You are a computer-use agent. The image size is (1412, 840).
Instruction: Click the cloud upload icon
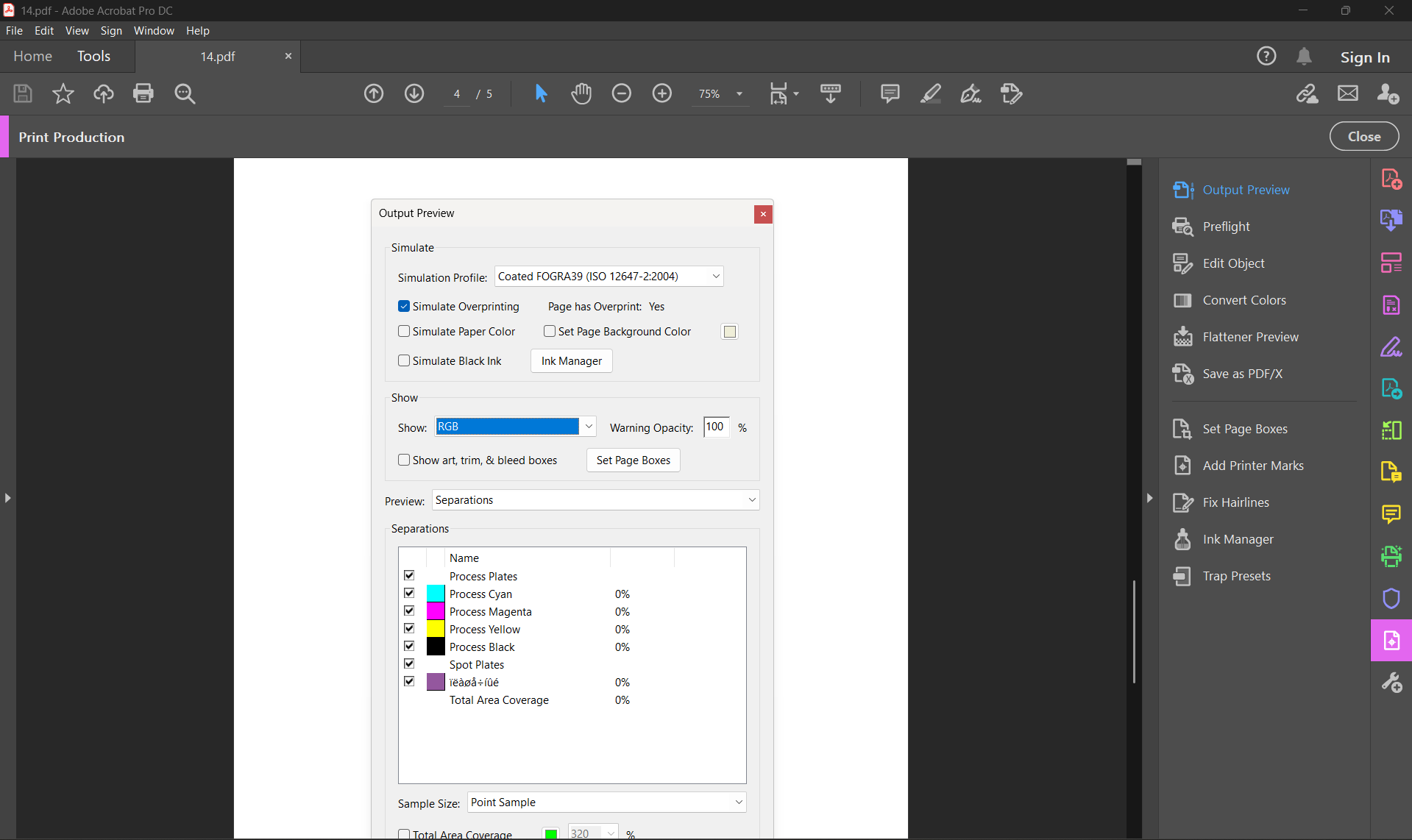(104, 93)
